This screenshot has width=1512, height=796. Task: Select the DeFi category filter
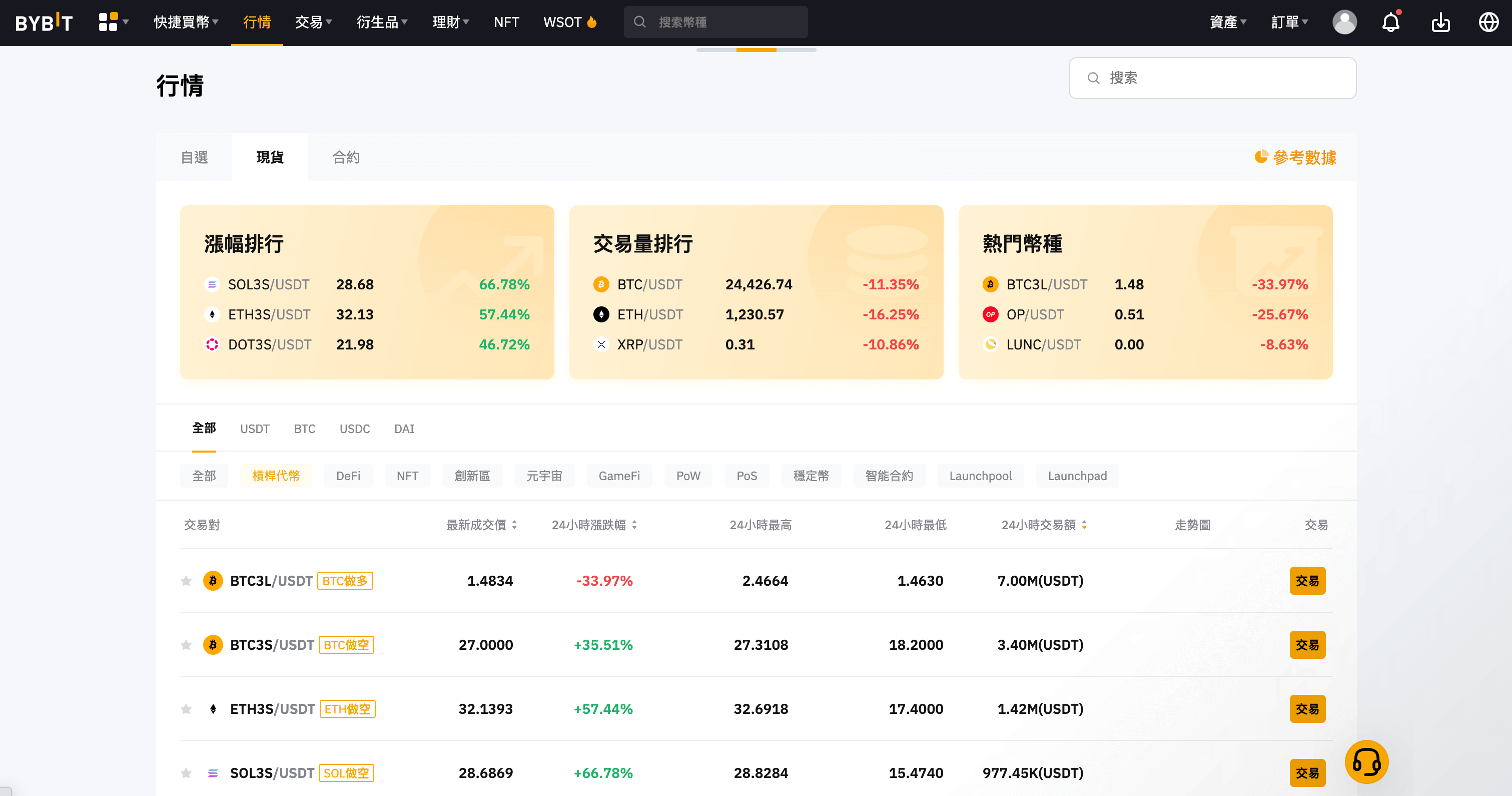pos(348,476)
